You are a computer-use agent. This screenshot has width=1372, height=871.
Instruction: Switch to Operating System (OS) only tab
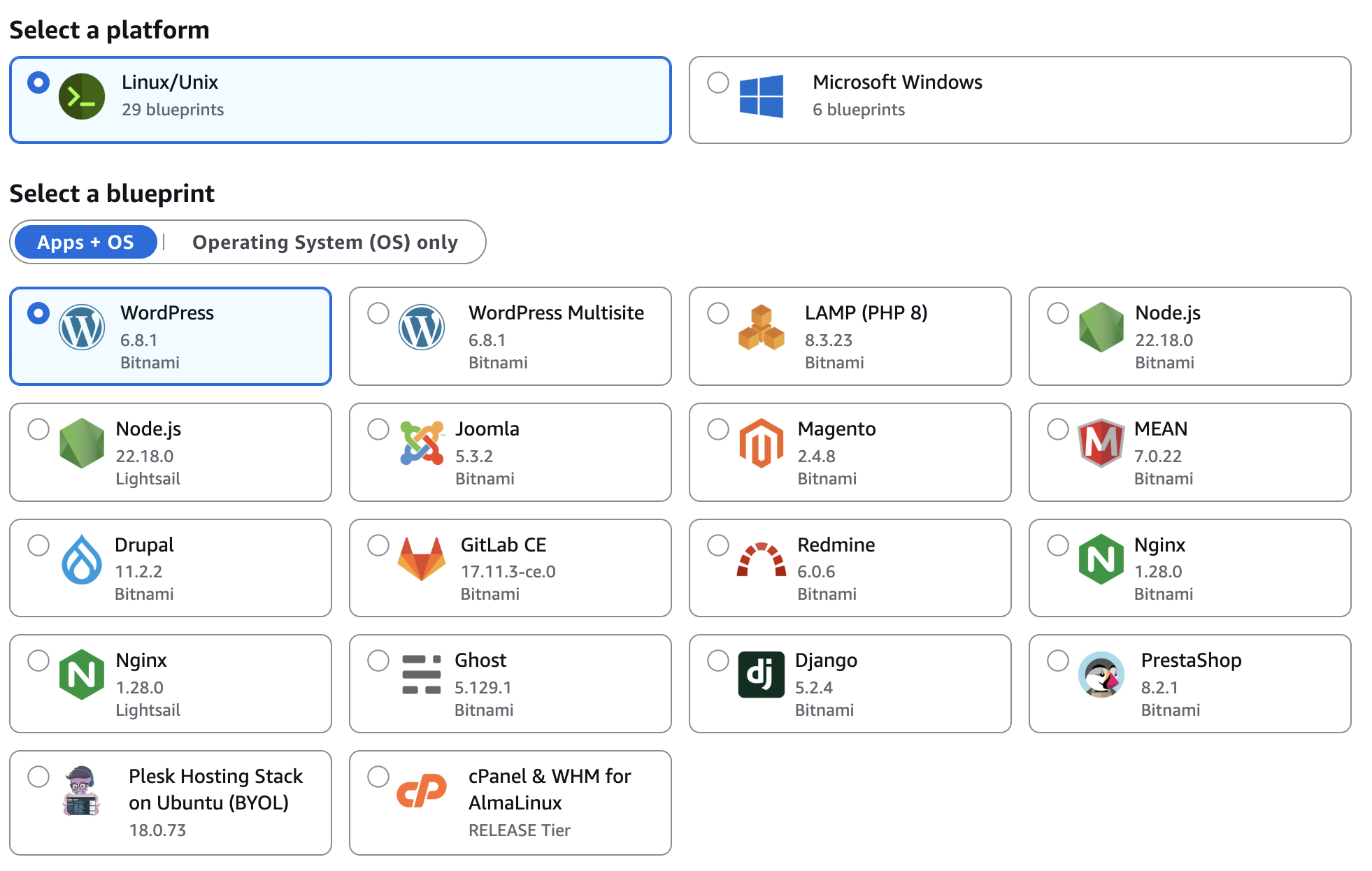pos(324,243)
